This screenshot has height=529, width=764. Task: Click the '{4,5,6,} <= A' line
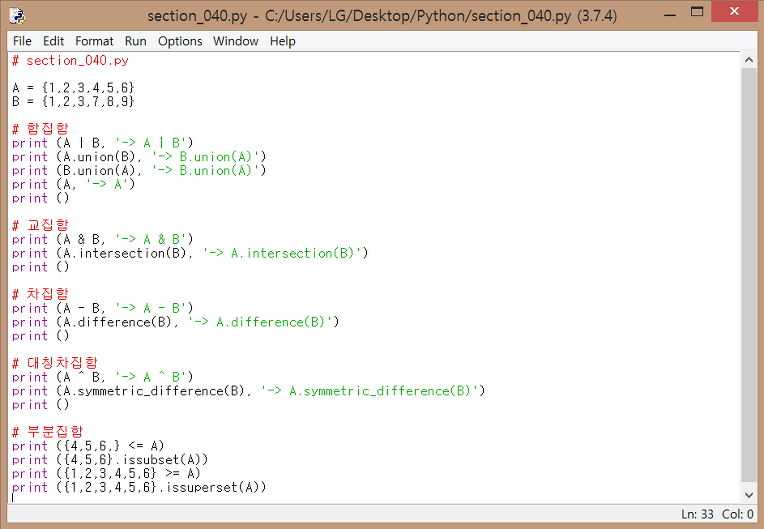88,446
